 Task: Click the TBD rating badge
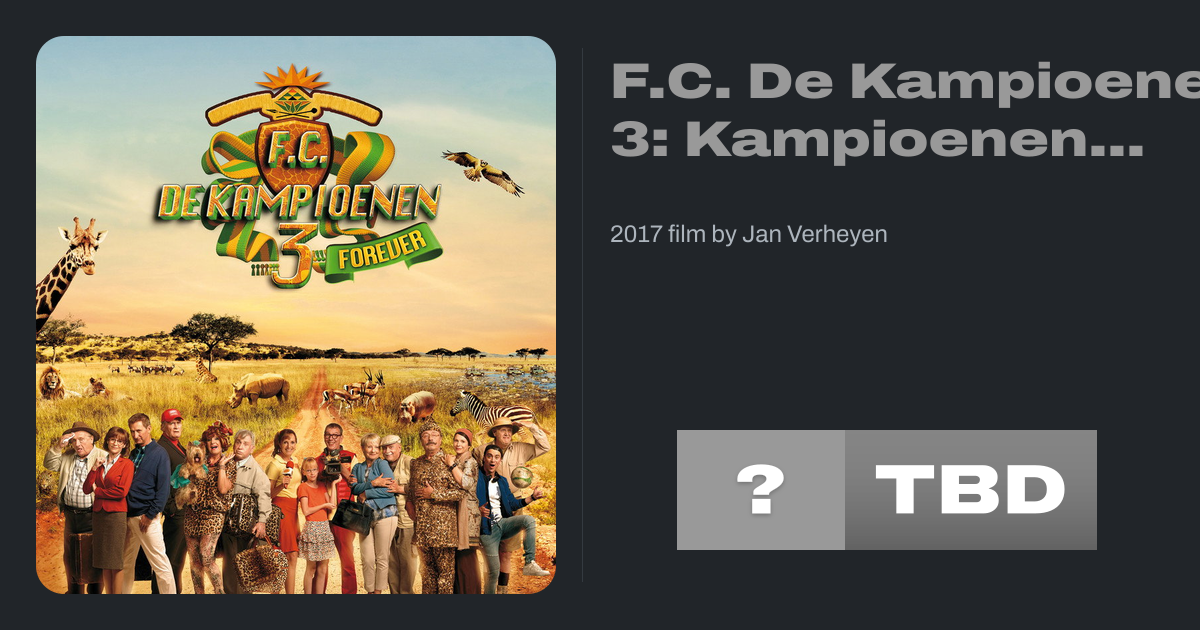tap(971, 490)
